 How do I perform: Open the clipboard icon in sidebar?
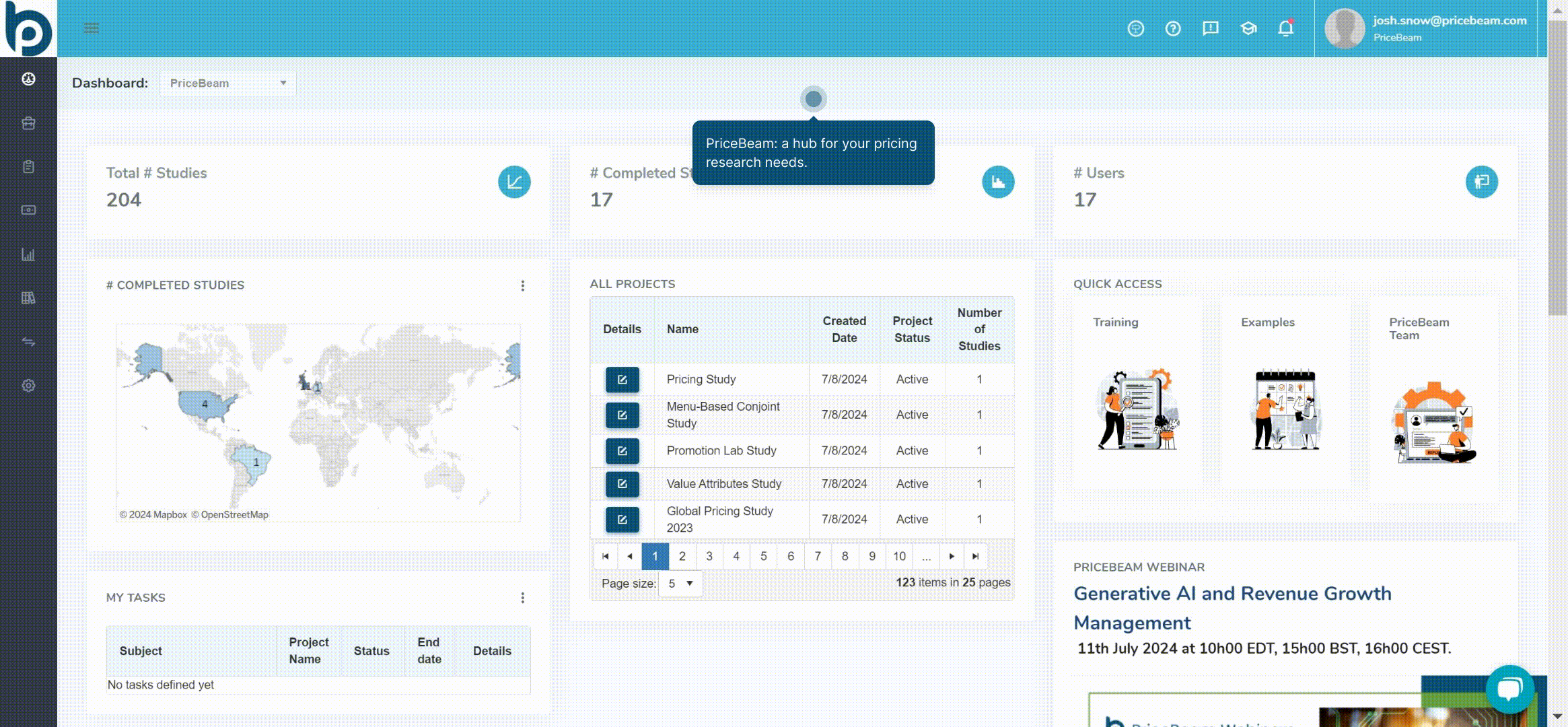tap(28, 167)
